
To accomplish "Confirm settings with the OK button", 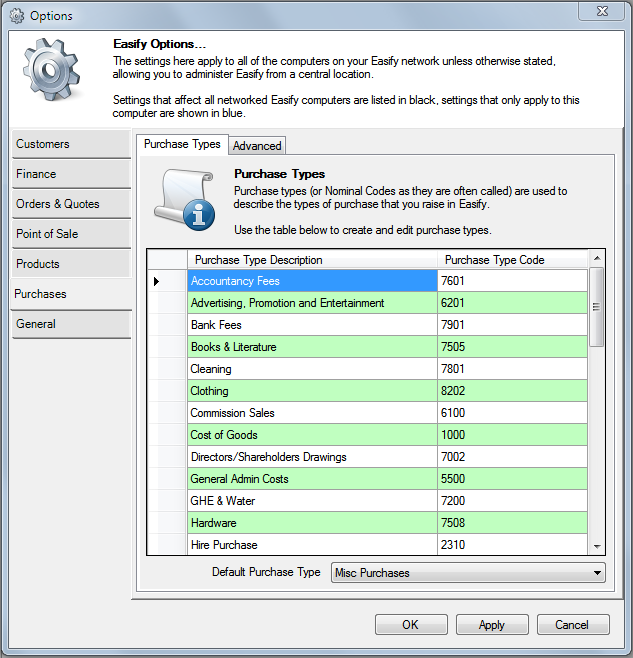I will click(411, 625).
